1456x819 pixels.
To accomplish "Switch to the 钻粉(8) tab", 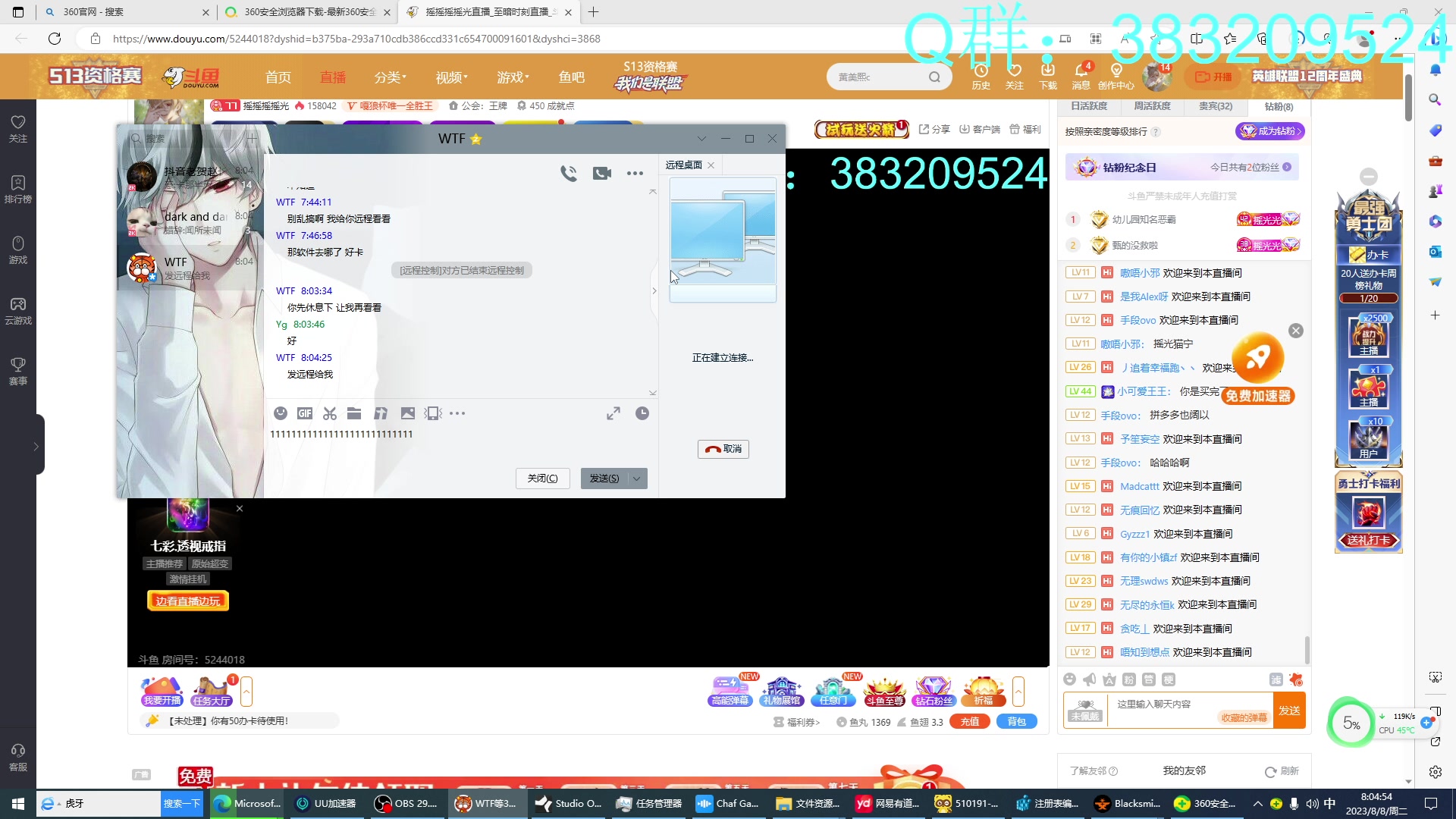I will point(1279,107).
